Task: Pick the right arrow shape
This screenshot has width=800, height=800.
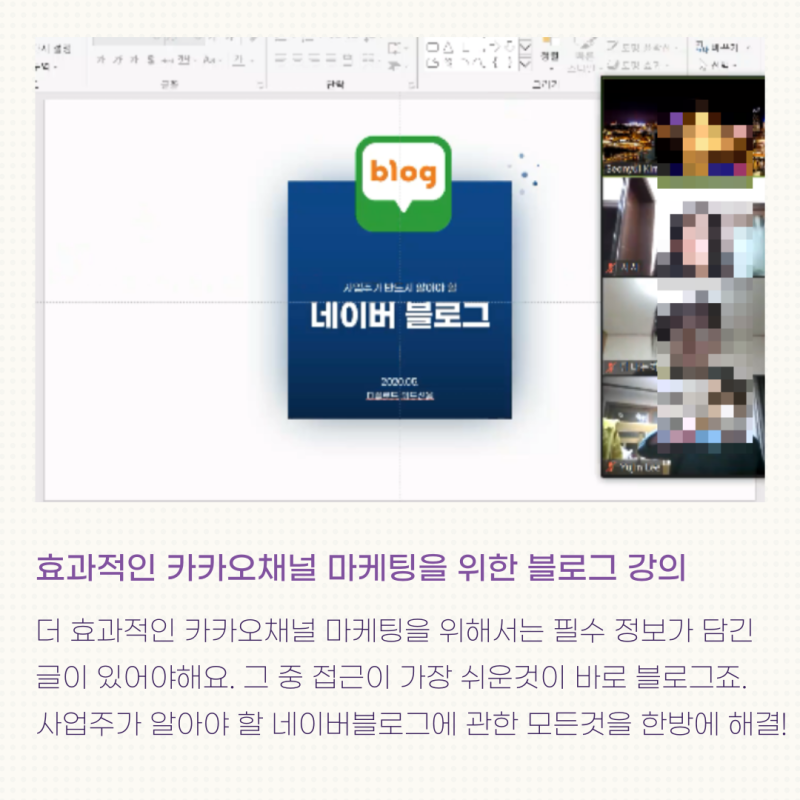Action: coord(494,47)
